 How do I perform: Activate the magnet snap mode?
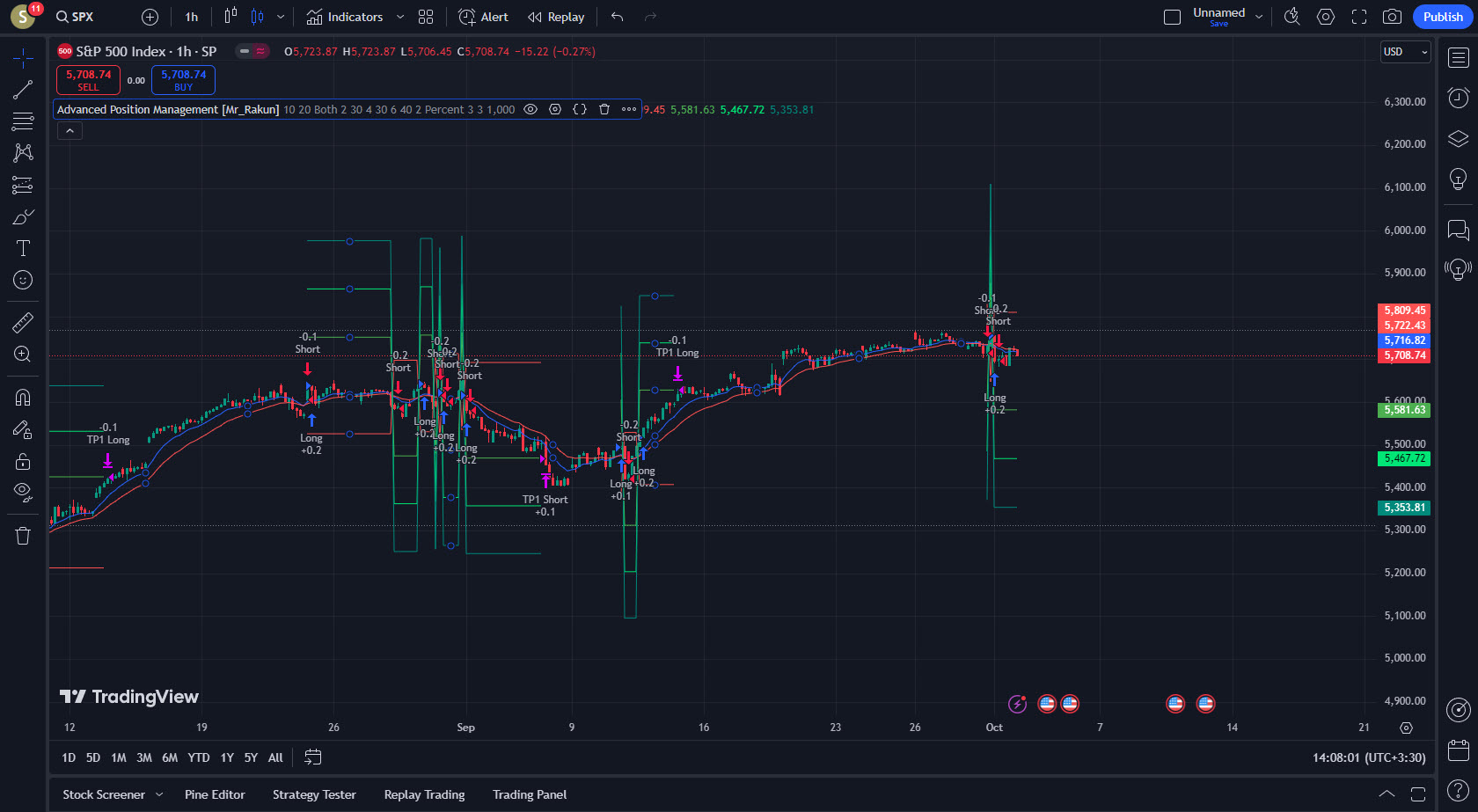pyautogui.click(x=23, y=398)
